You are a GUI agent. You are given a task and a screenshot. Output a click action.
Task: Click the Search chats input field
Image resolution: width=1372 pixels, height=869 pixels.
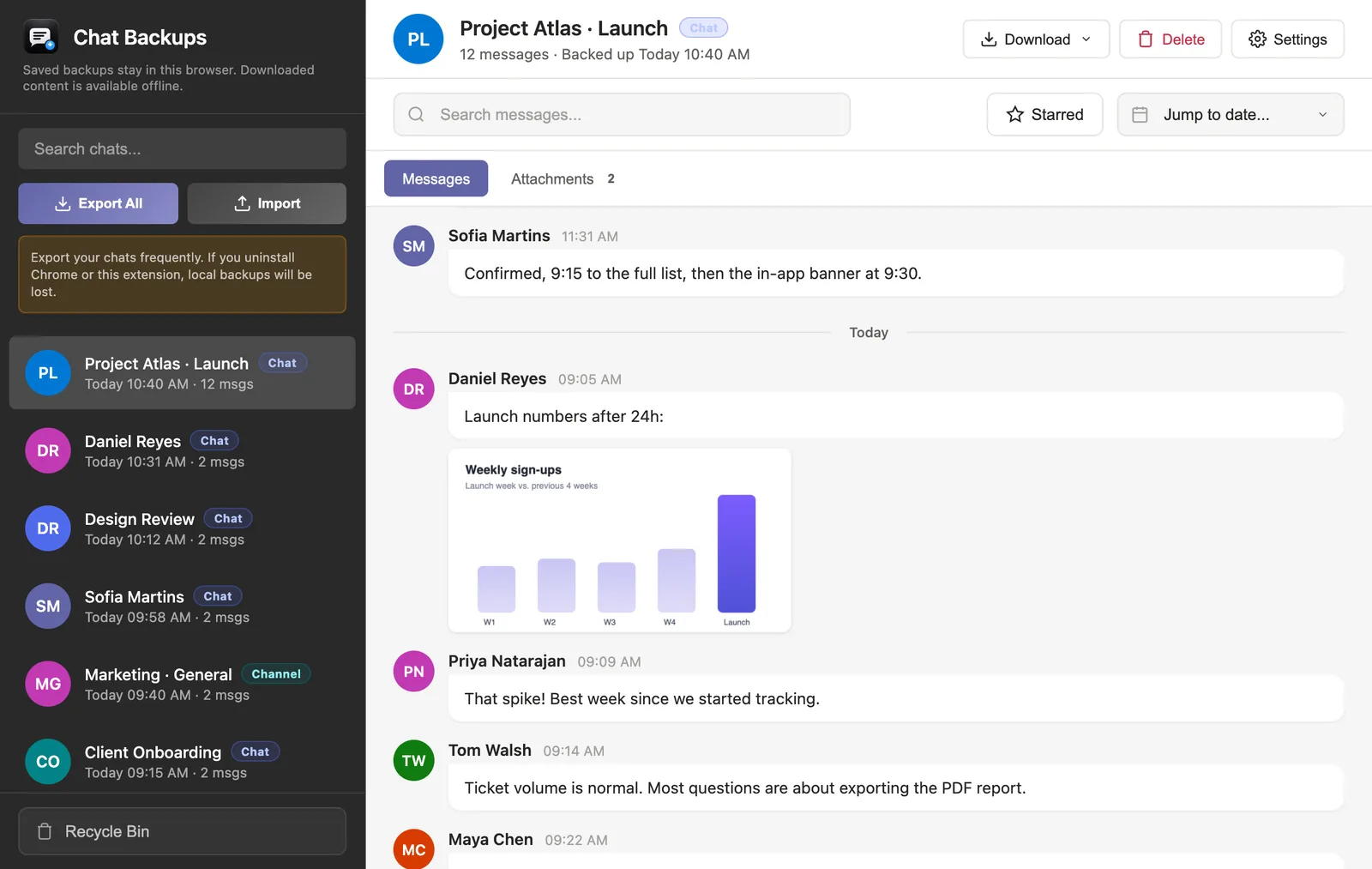(182, 149)
